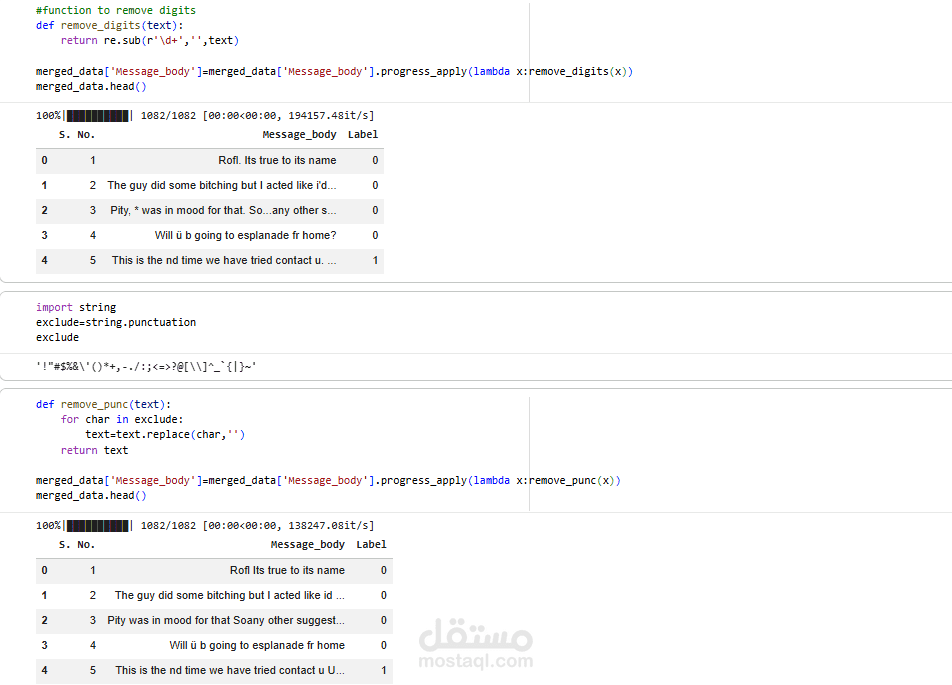The height and width of the screenshot is (685, 952).
Task: Click the 'def remove_digits(text):' line
Action: 109,26
